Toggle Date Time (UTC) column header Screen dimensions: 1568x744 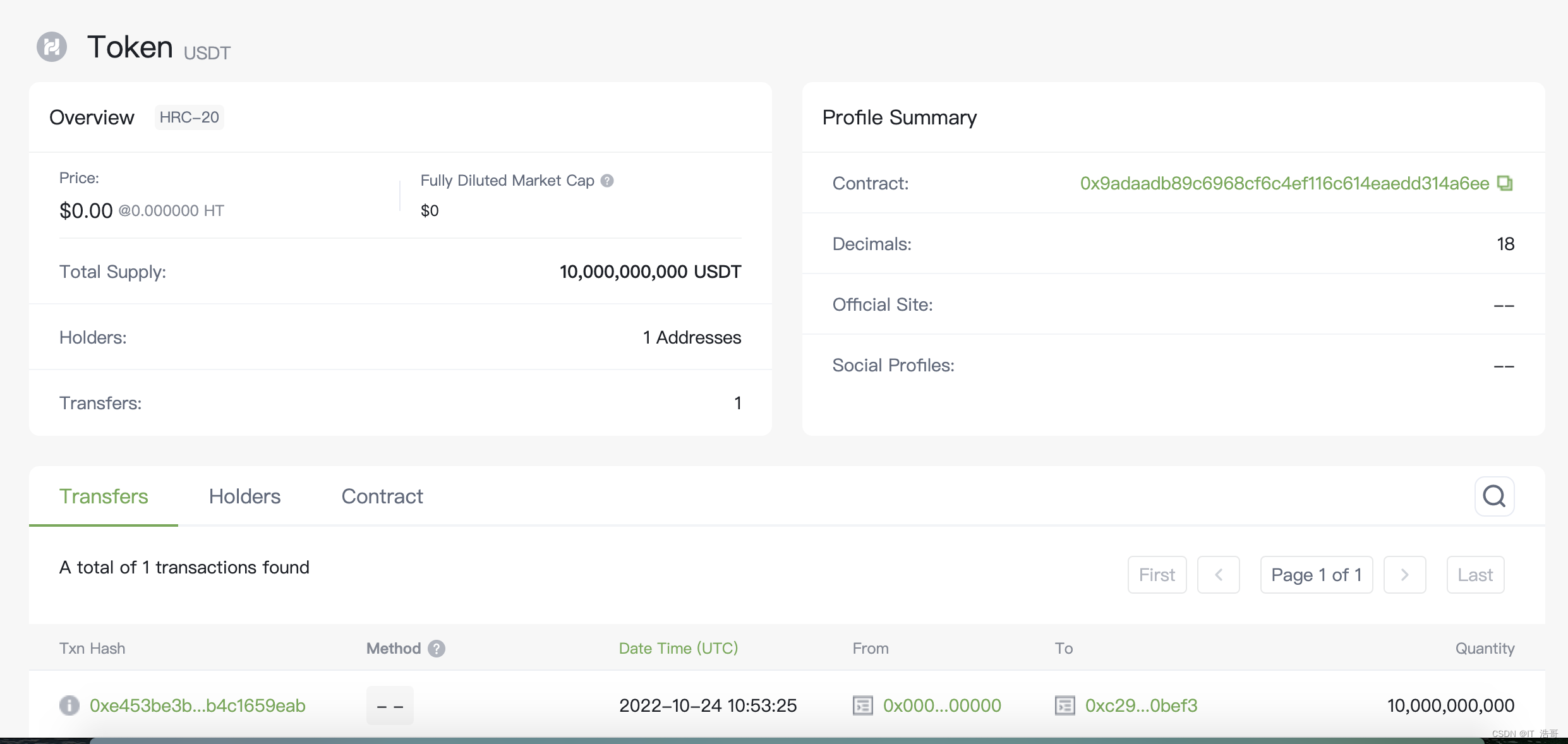point(678,649)
